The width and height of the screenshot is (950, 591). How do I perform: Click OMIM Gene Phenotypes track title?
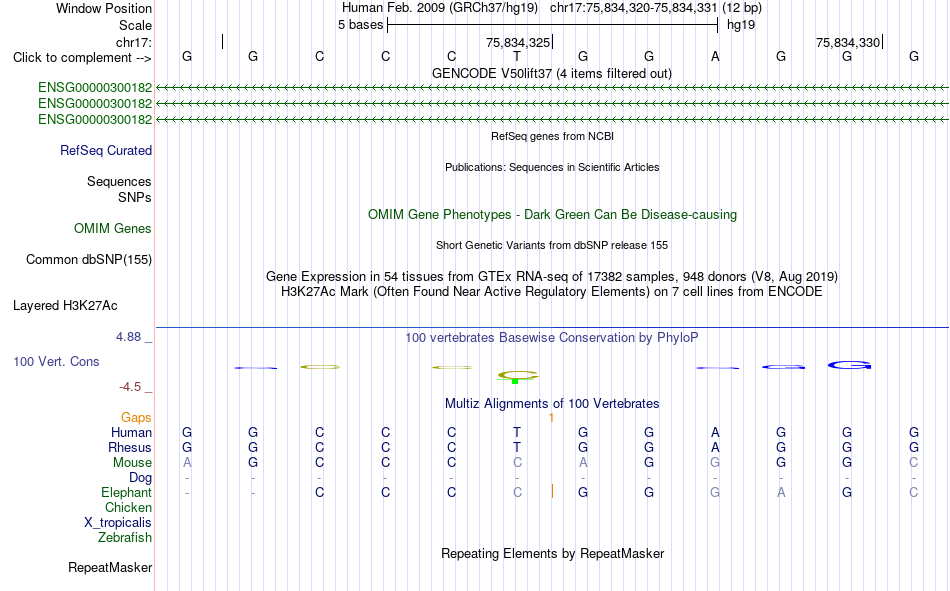(552, 215)
